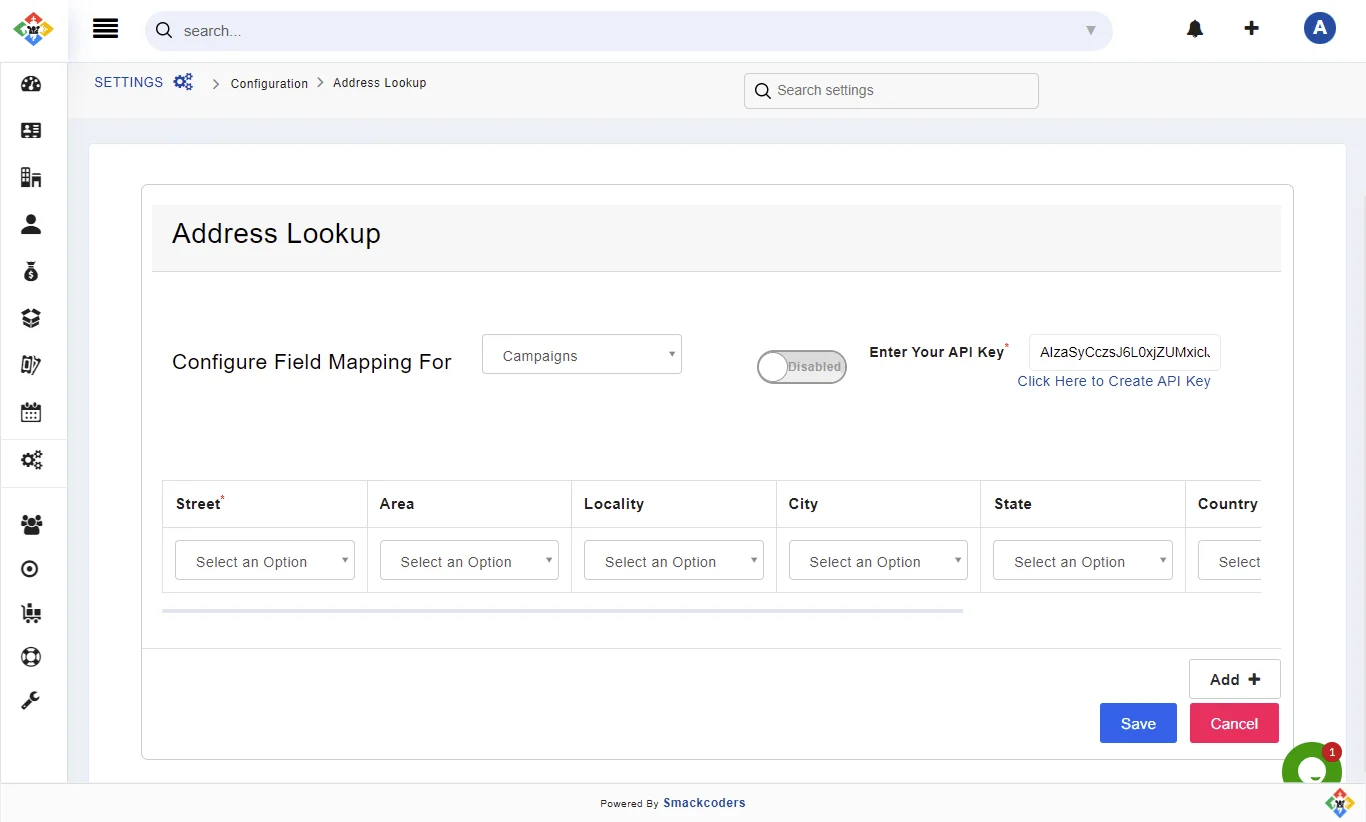
Task: Enable the Disabled toggle switch
Action: (801, 367)
